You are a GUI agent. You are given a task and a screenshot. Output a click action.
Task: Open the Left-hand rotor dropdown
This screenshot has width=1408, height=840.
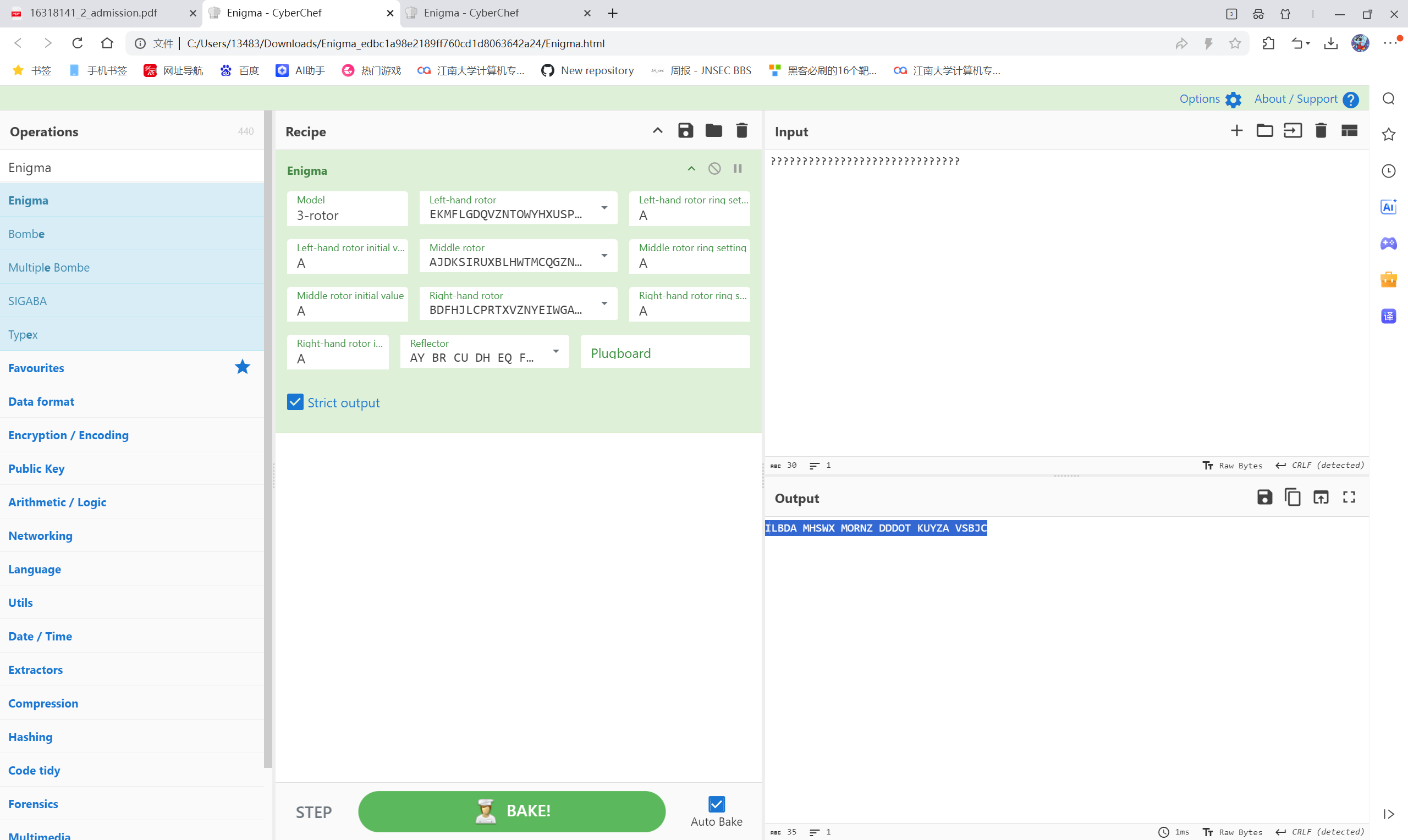[604, 208]
